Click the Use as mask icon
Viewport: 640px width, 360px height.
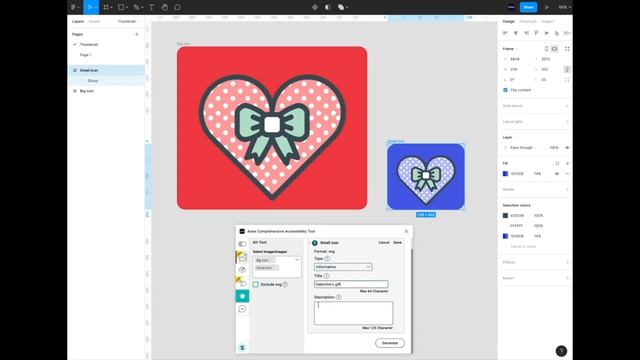click(x=328, y=7)
